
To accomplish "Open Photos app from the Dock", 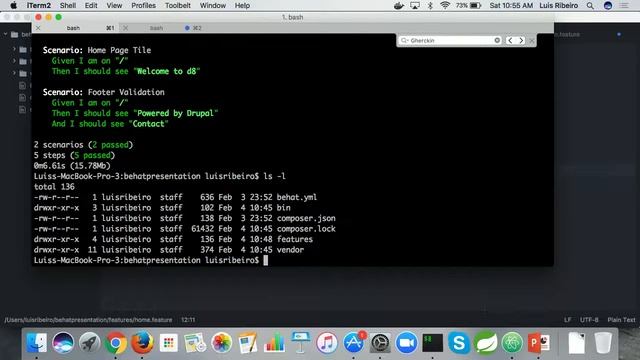I will pyautogui.click(x=222, y=343).
